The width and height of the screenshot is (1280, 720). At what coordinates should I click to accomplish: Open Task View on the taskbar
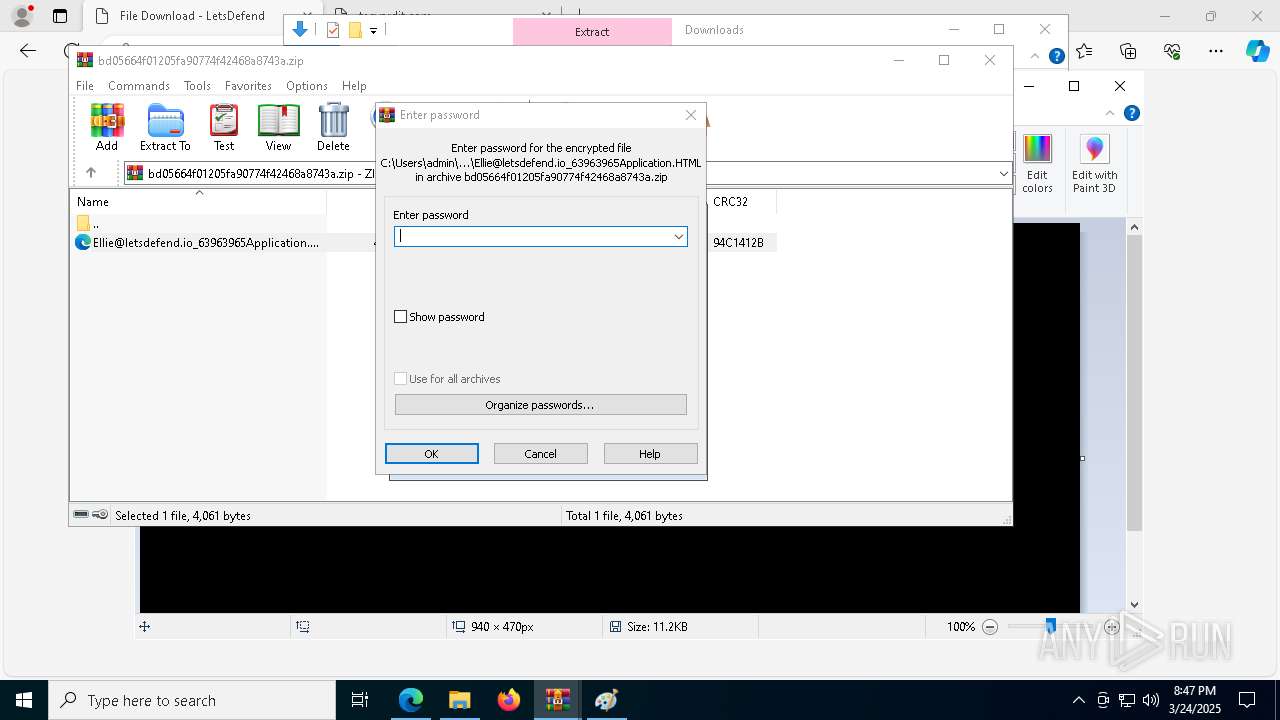(x=360, y=700)
